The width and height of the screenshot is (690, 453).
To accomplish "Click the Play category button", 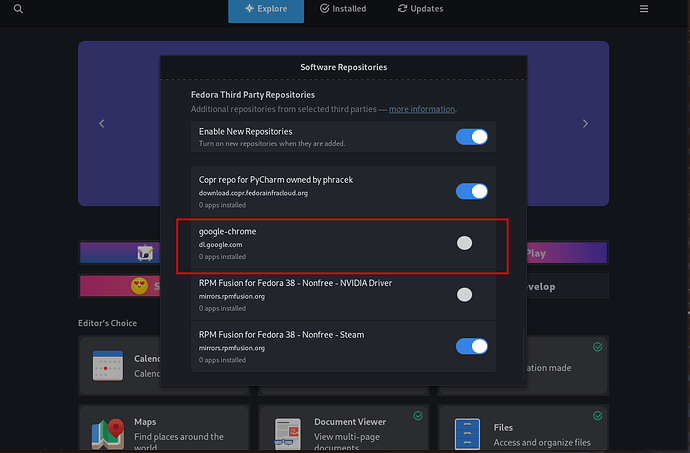I will tap(567, 253).
